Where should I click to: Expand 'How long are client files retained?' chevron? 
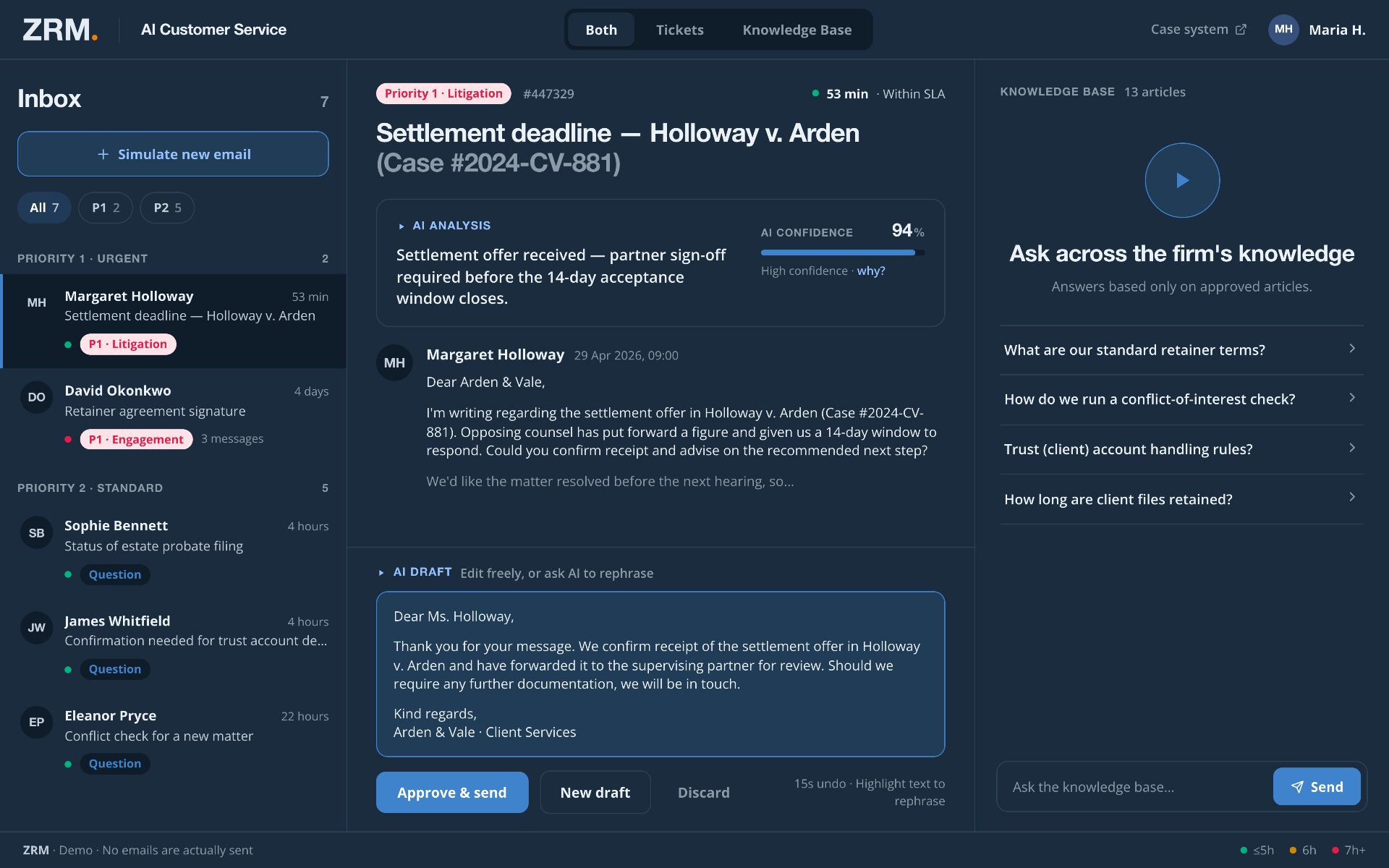click(1352, 497)
